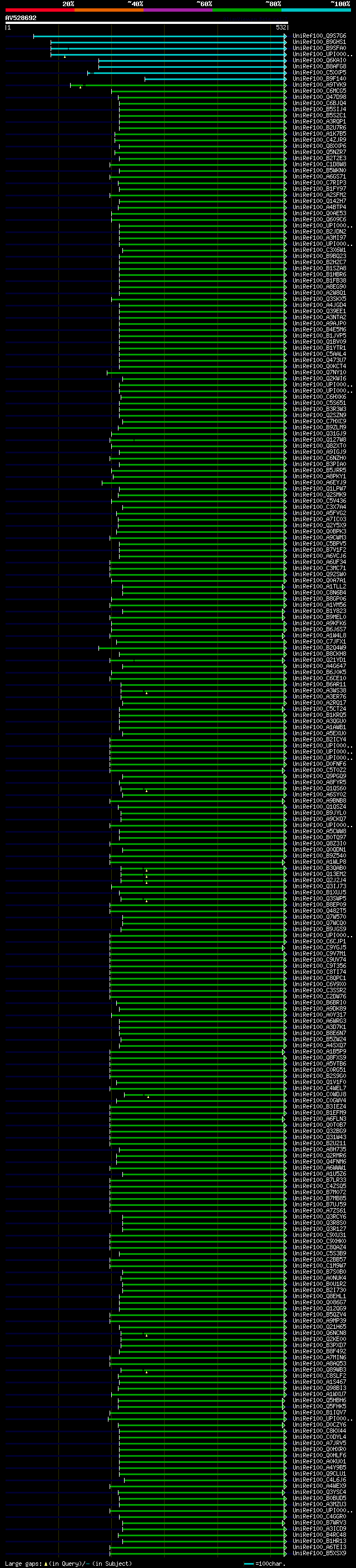Select label UniRef100_B9Z540
This screenshot has width=356, height=1568.
click(x=319, y=856)
